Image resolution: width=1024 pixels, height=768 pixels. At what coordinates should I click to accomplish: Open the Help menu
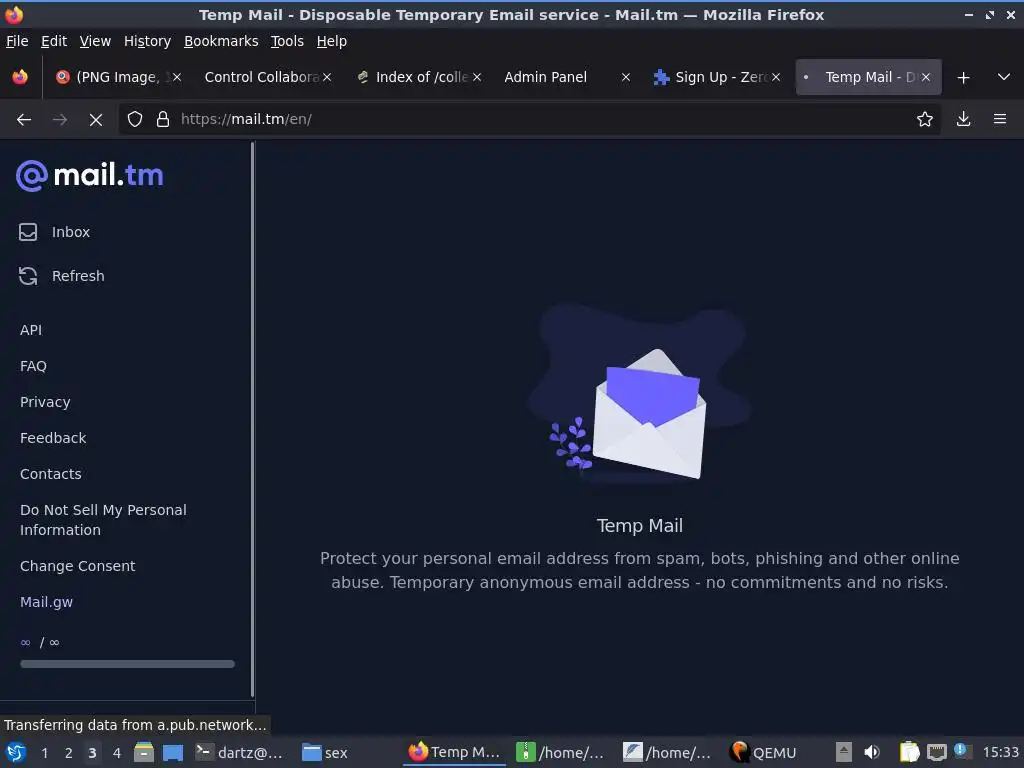[x=332, y=41]
